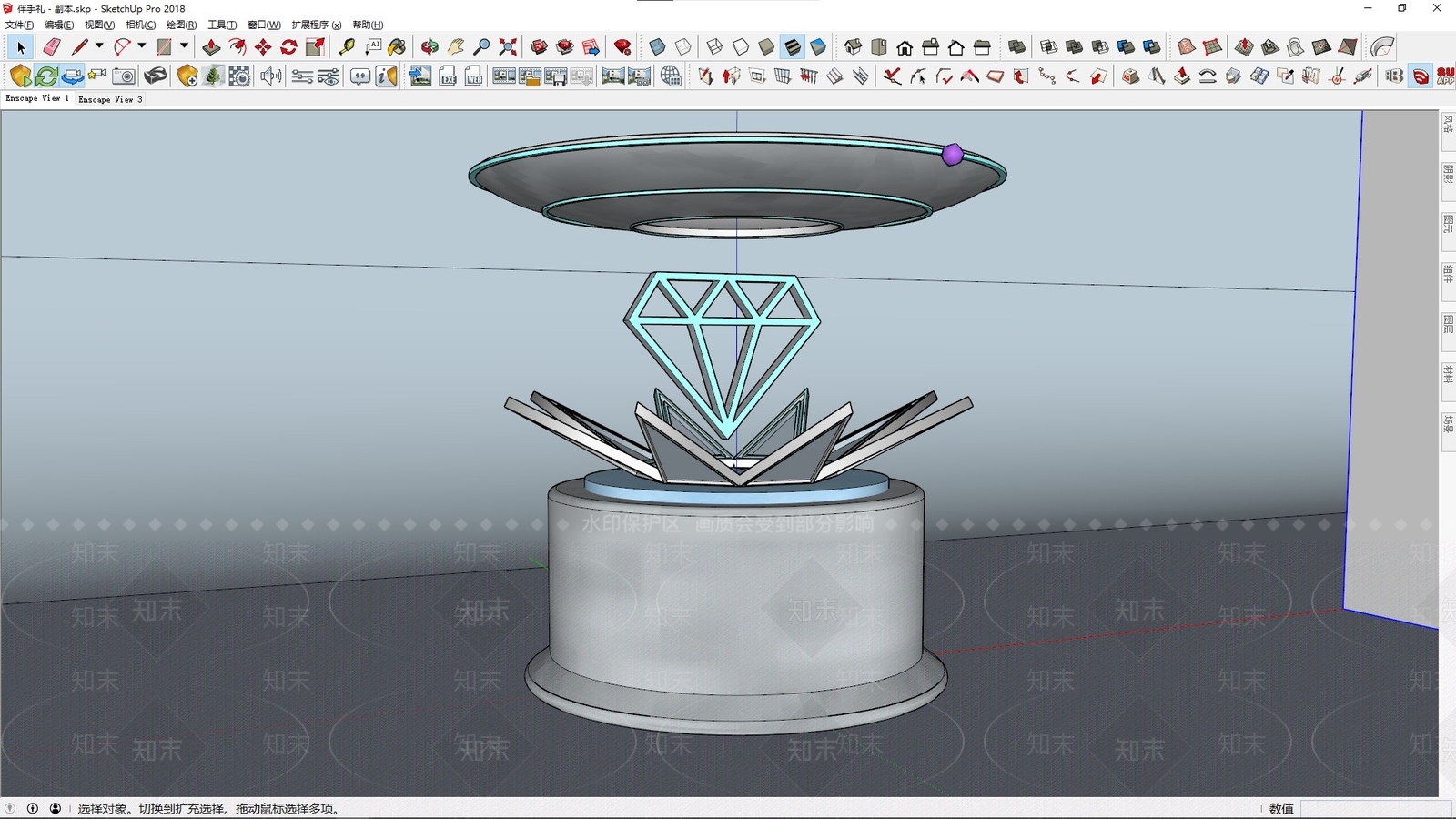Toggle Enscape live updates
This screenshot has width=1456, height=819.
point(46,76)
